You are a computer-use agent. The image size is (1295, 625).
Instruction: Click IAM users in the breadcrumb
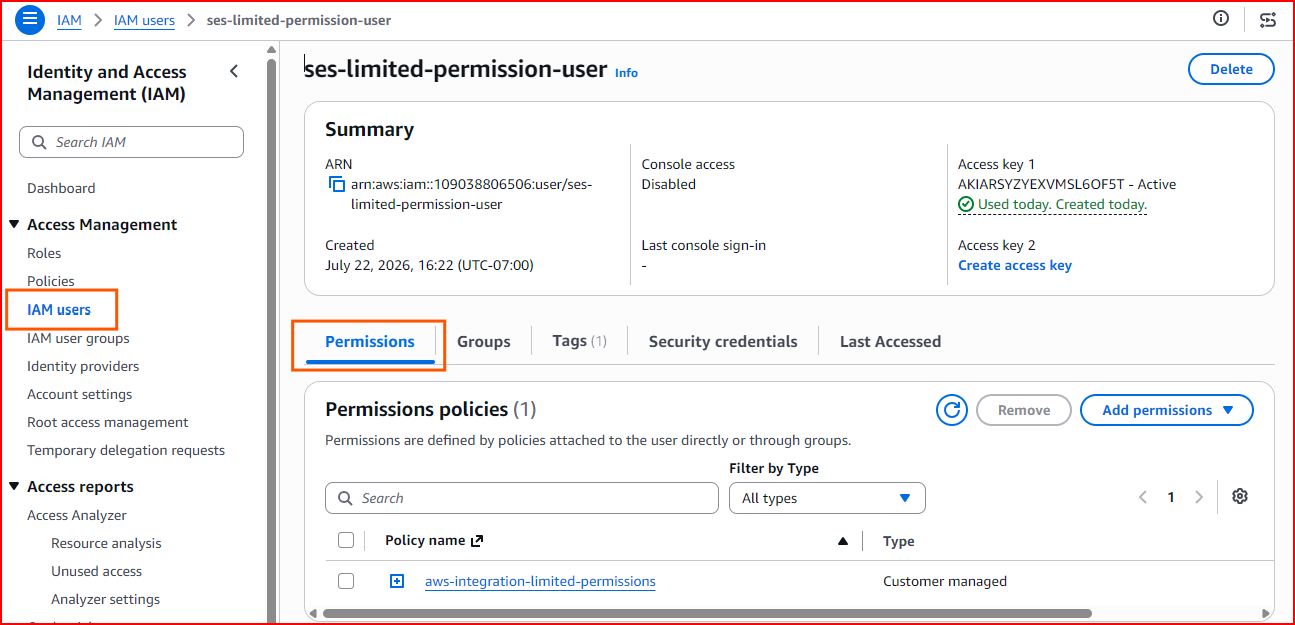(144, 20)
